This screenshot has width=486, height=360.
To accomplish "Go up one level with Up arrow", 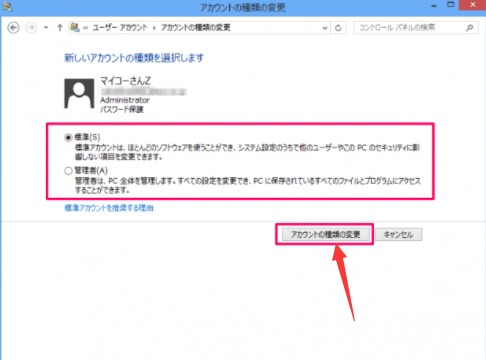I will [x=60, y=28].
